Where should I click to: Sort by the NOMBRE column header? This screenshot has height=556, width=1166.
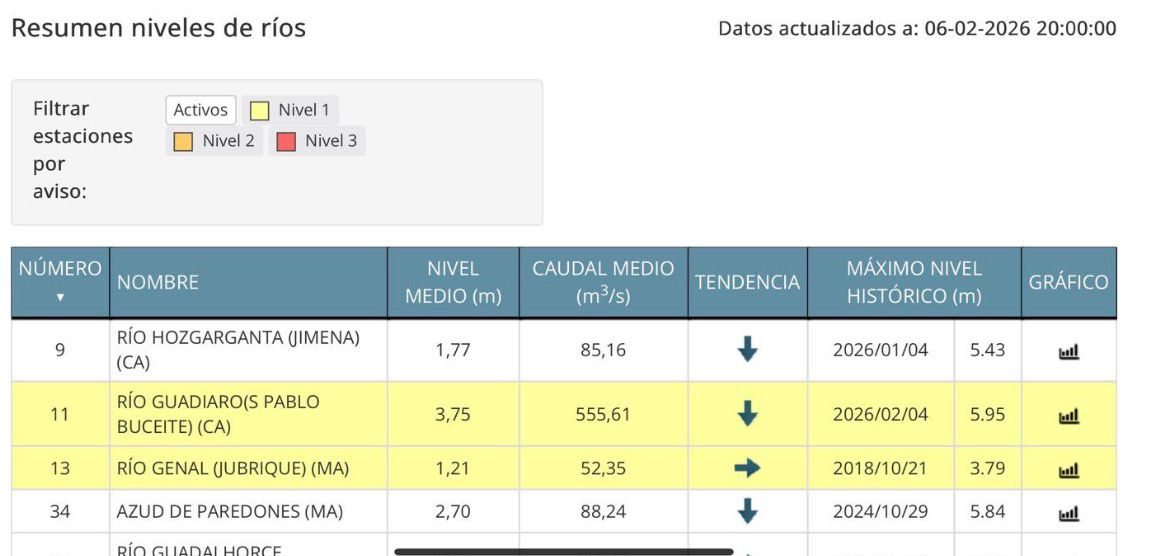[x=158, y=283]
